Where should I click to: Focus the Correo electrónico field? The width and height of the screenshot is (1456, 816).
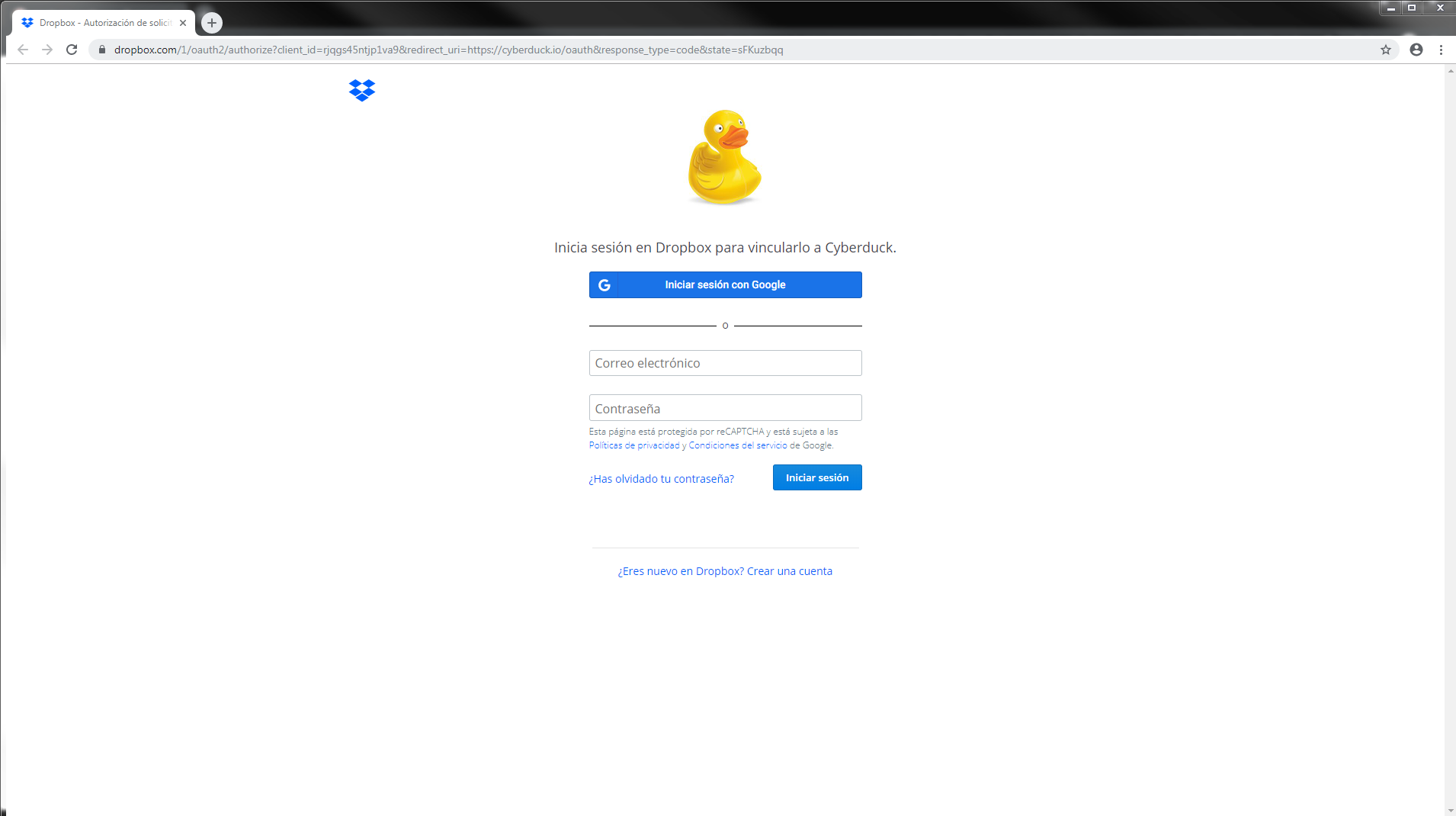tap(725, 363)
